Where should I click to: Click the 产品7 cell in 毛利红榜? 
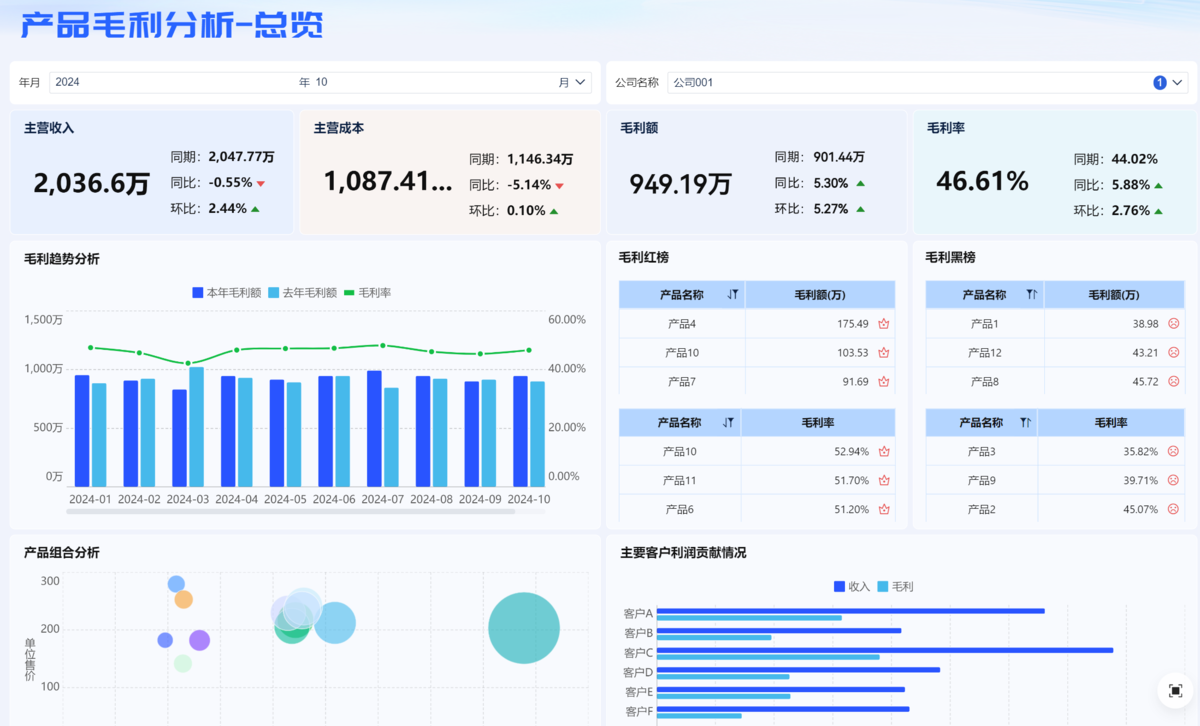point(682,382)
